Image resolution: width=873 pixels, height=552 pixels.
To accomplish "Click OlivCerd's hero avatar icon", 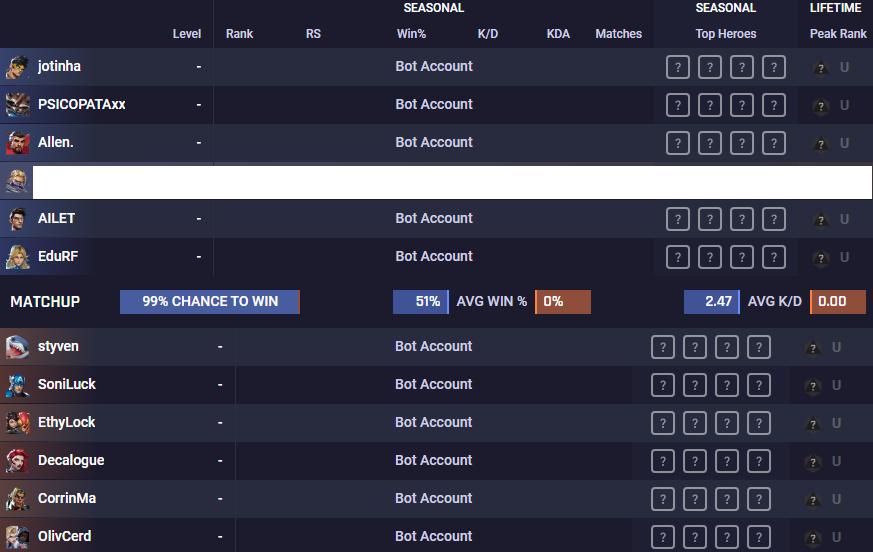I will (x=17, y=536).
